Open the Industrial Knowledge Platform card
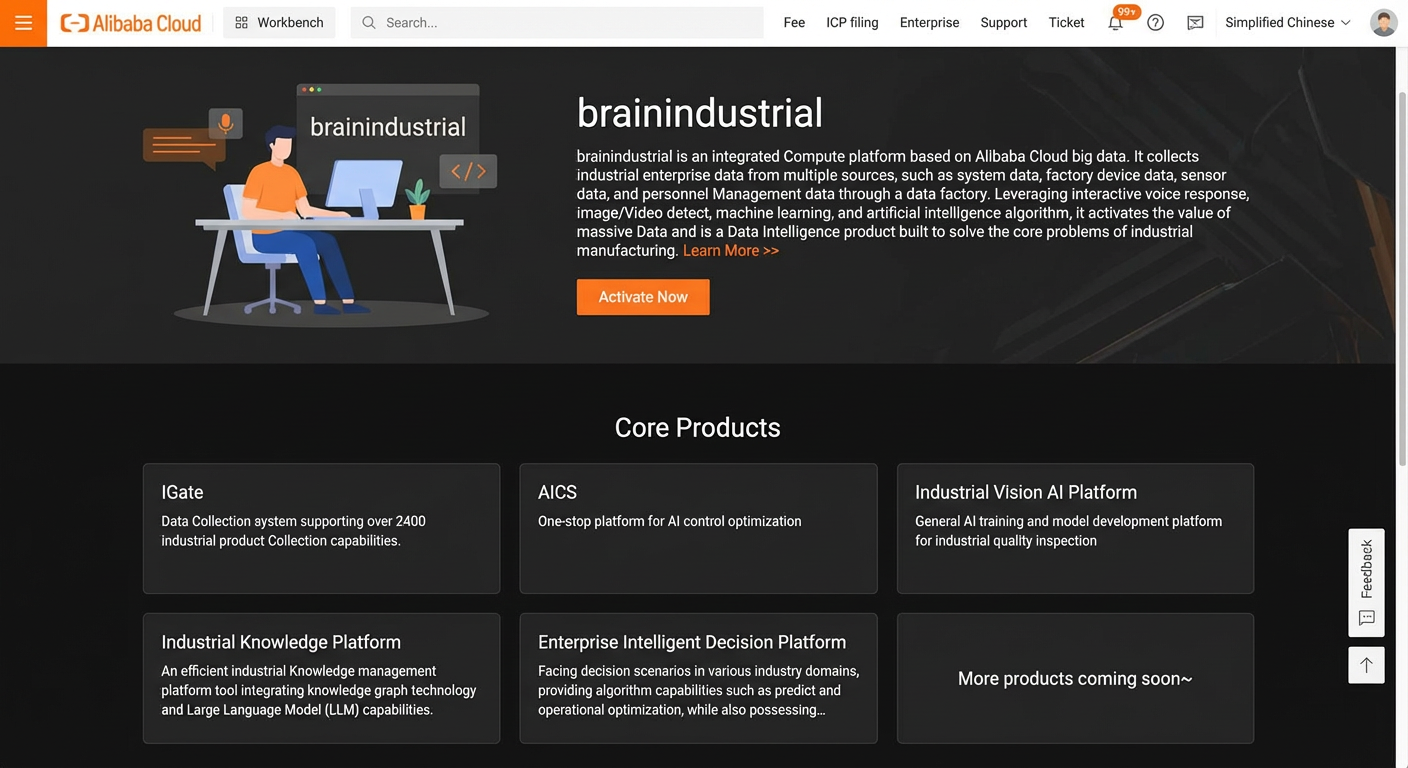 (321, 678)
